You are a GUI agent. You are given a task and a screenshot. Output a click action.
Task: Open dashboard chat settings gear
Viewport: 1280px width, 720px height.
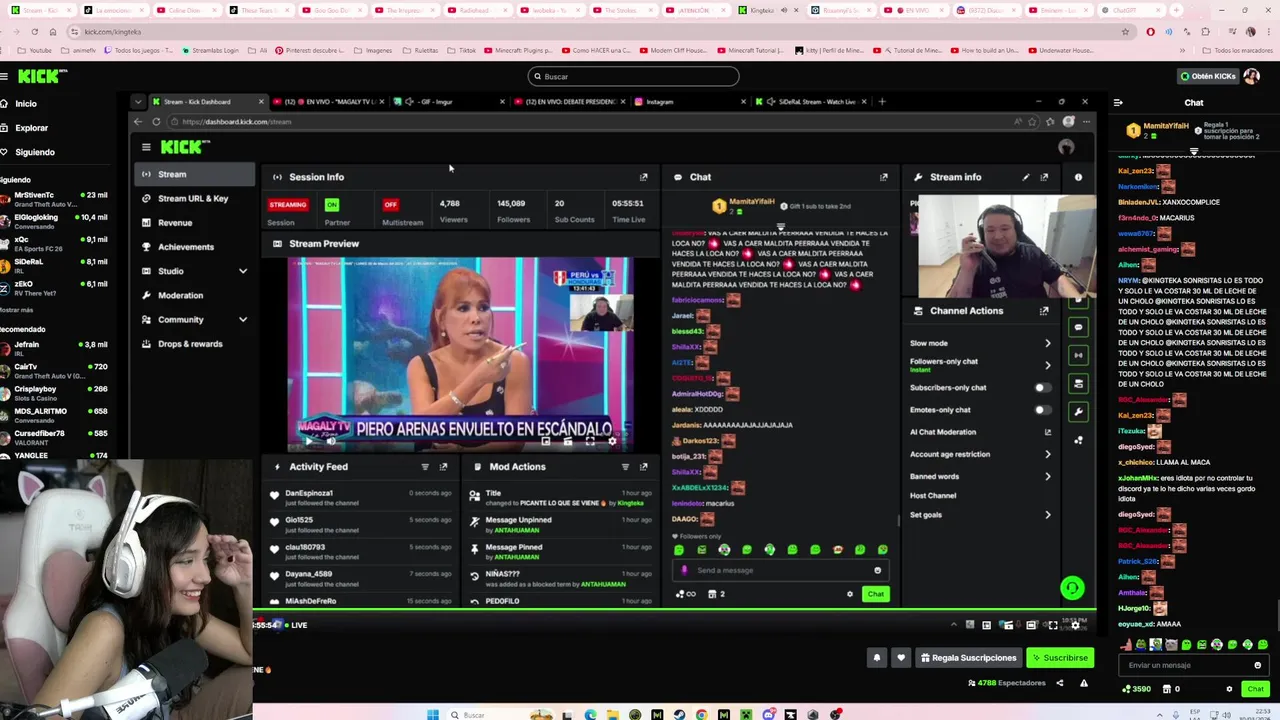850,594
